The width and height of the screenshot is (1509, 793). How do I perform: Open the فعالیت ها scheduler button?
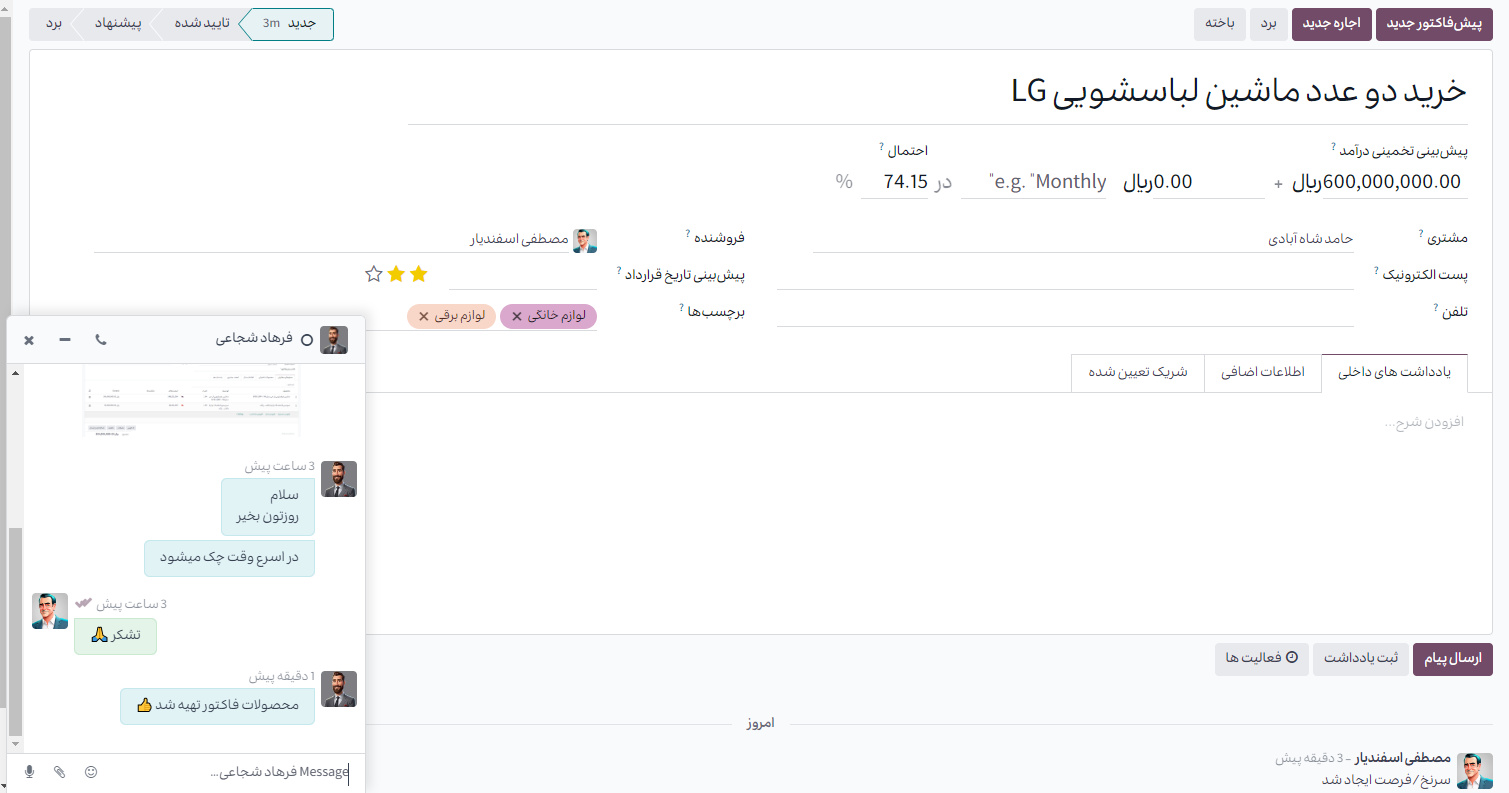[1261, 659]
